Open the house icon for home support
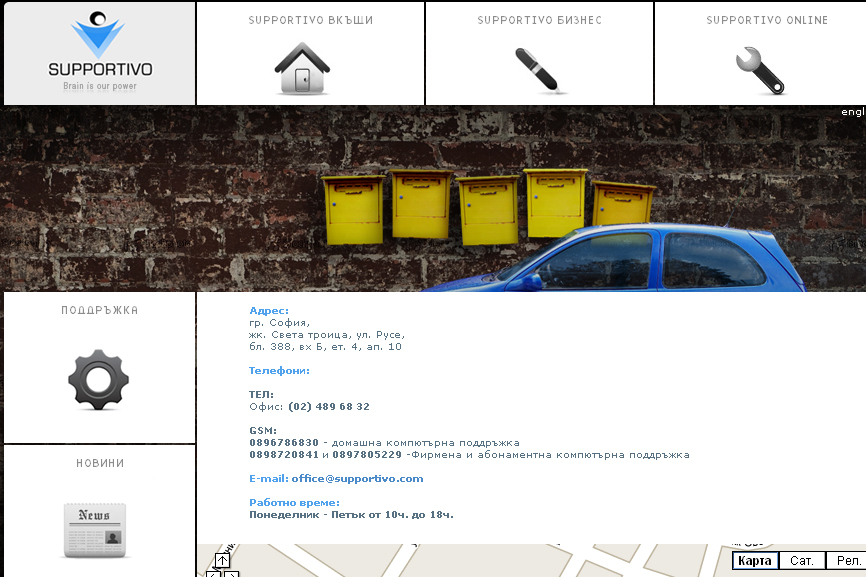 click(302, 69)
